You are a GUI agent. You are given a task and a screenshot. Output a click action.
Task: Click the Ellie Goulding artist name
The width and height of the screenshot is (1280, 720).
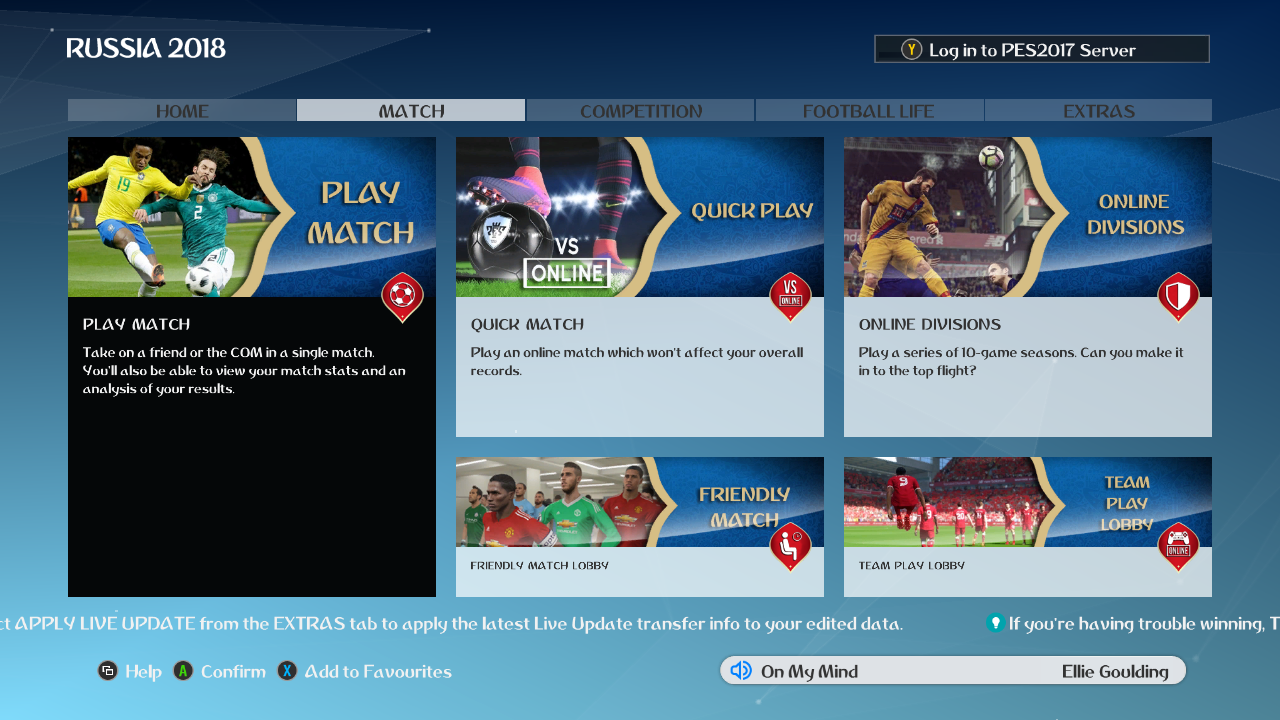coord(1115,672)
